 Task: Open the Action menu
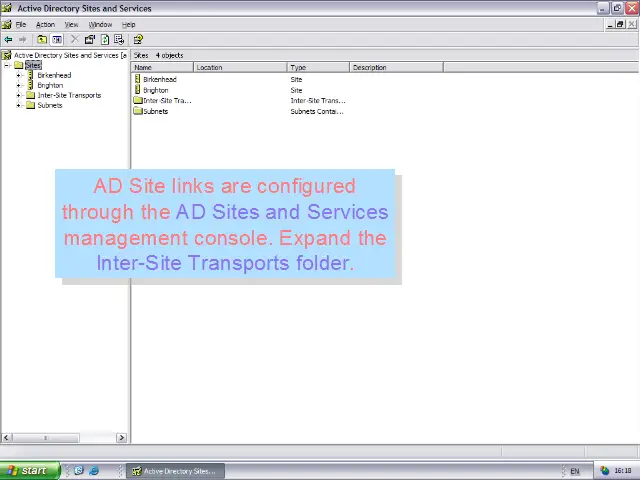[45, 24]
